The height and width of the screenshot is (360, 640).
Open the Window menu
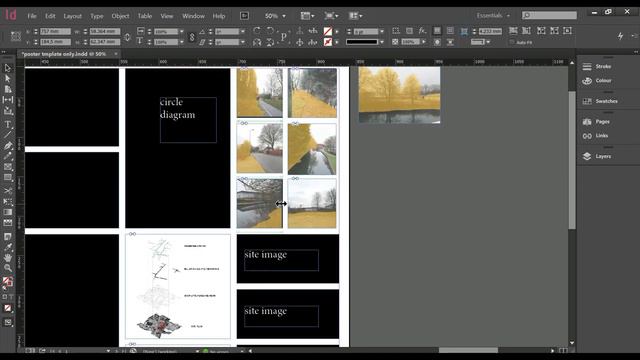(x=193, y=16)
